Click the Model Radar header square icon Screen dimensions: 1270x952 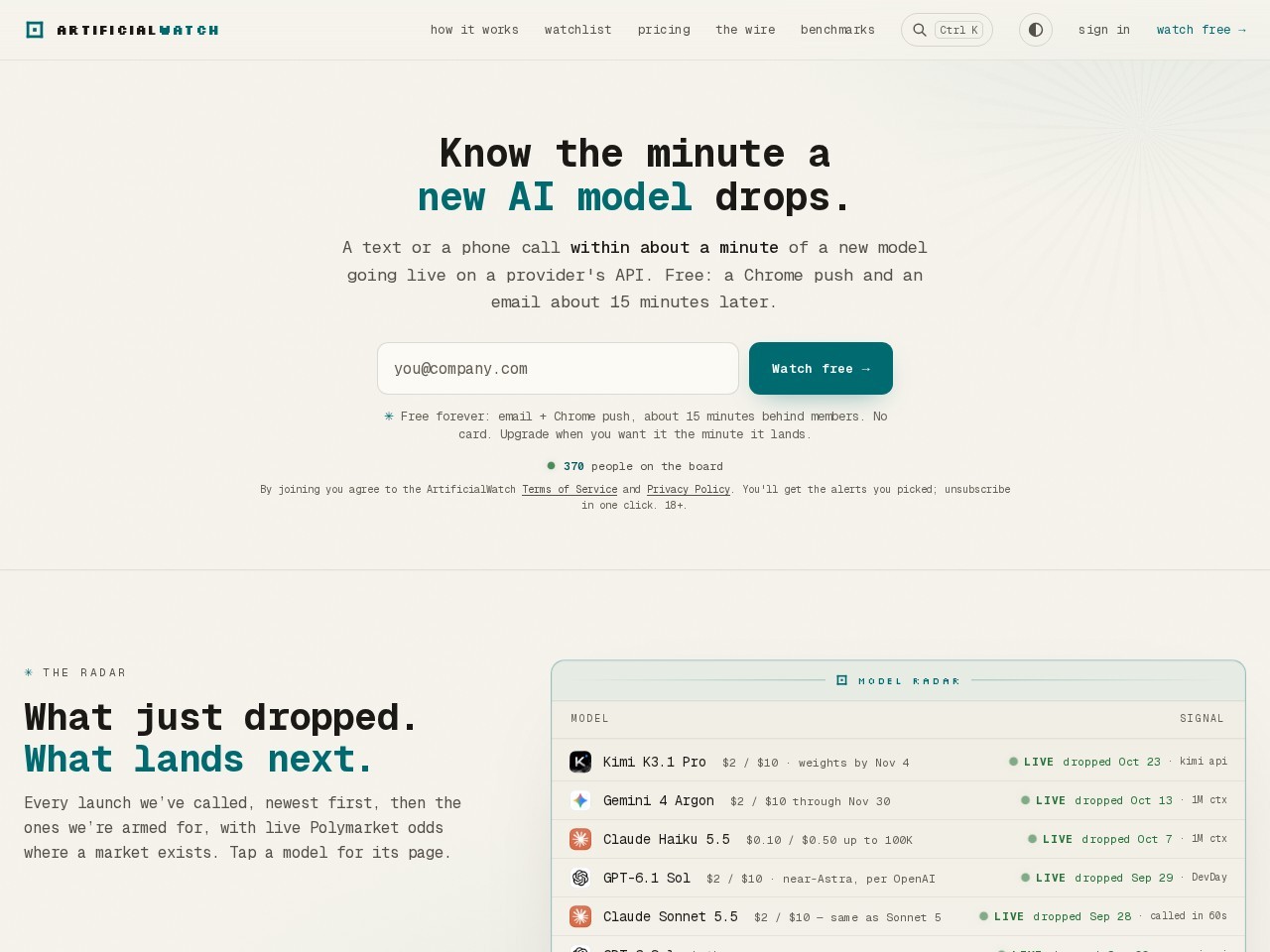tap(841, 680)
